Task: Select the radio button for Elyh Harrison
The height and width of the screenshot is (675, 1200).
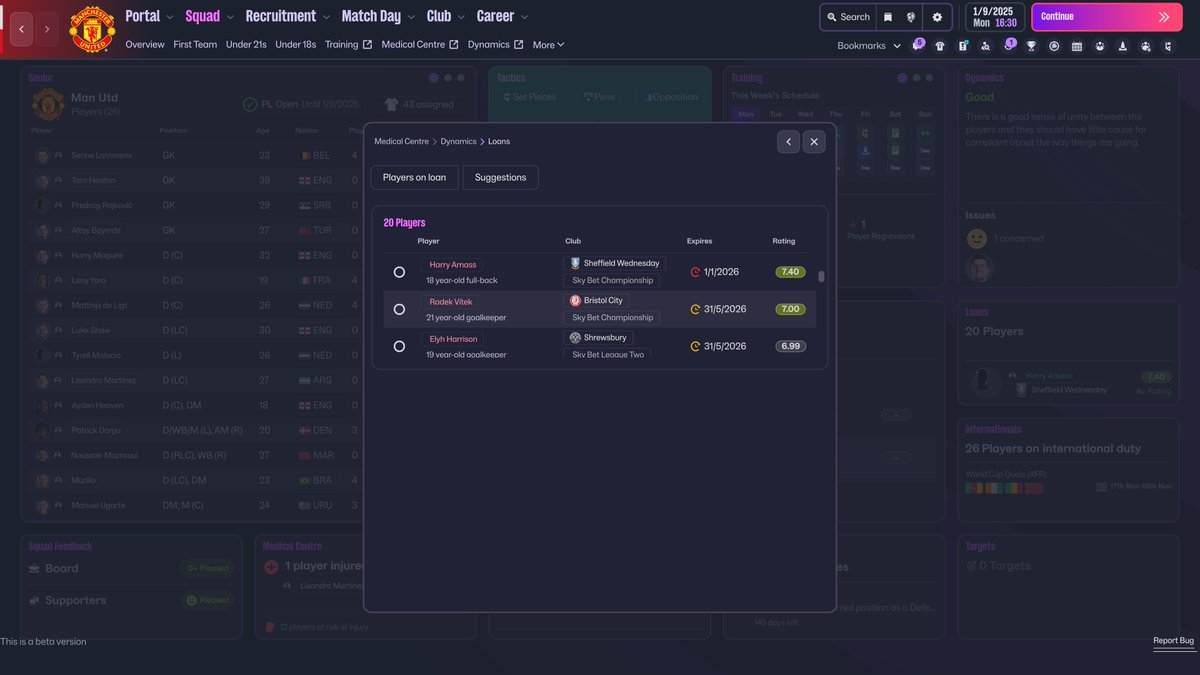Action: coord(399,346)
